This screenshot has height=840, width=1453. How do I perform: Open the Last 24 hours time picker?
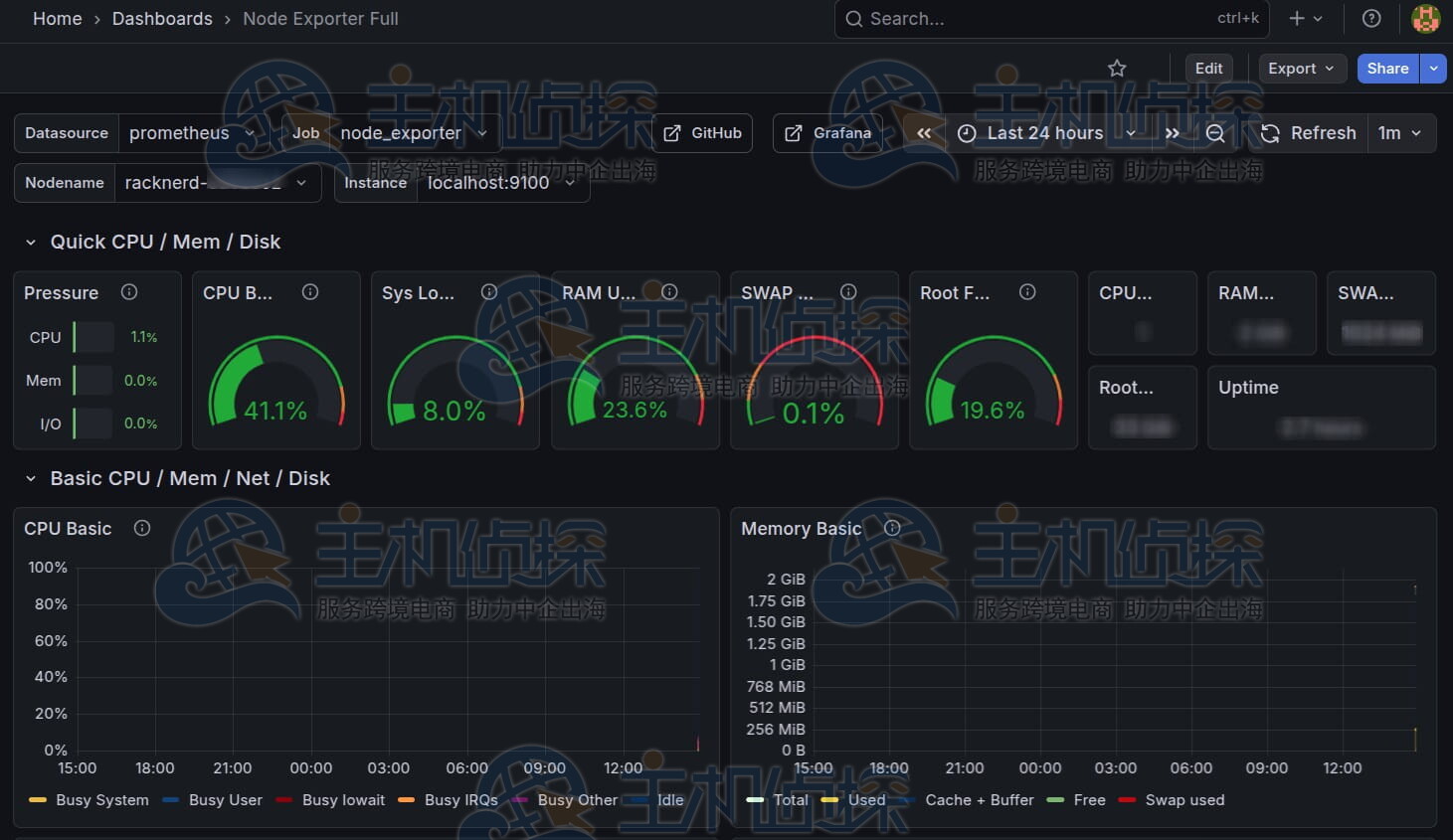point(1045,133)
